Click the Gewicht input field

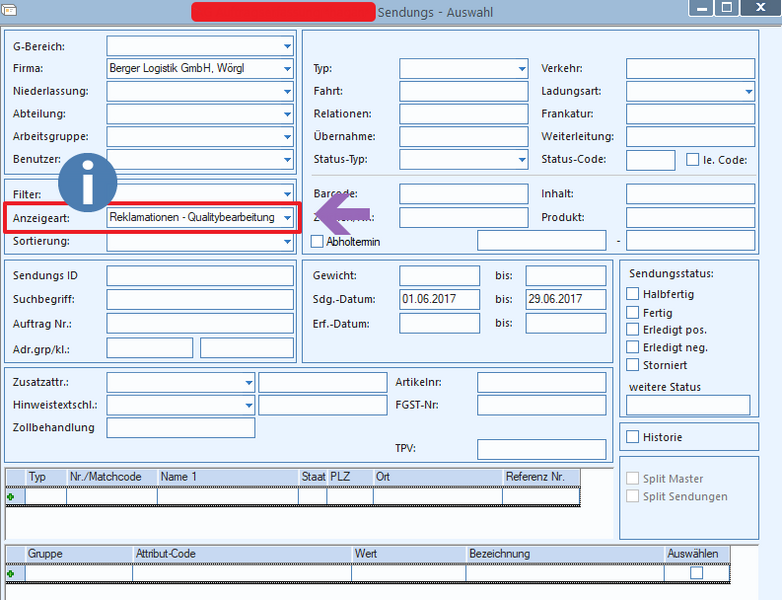coord(439,275)
